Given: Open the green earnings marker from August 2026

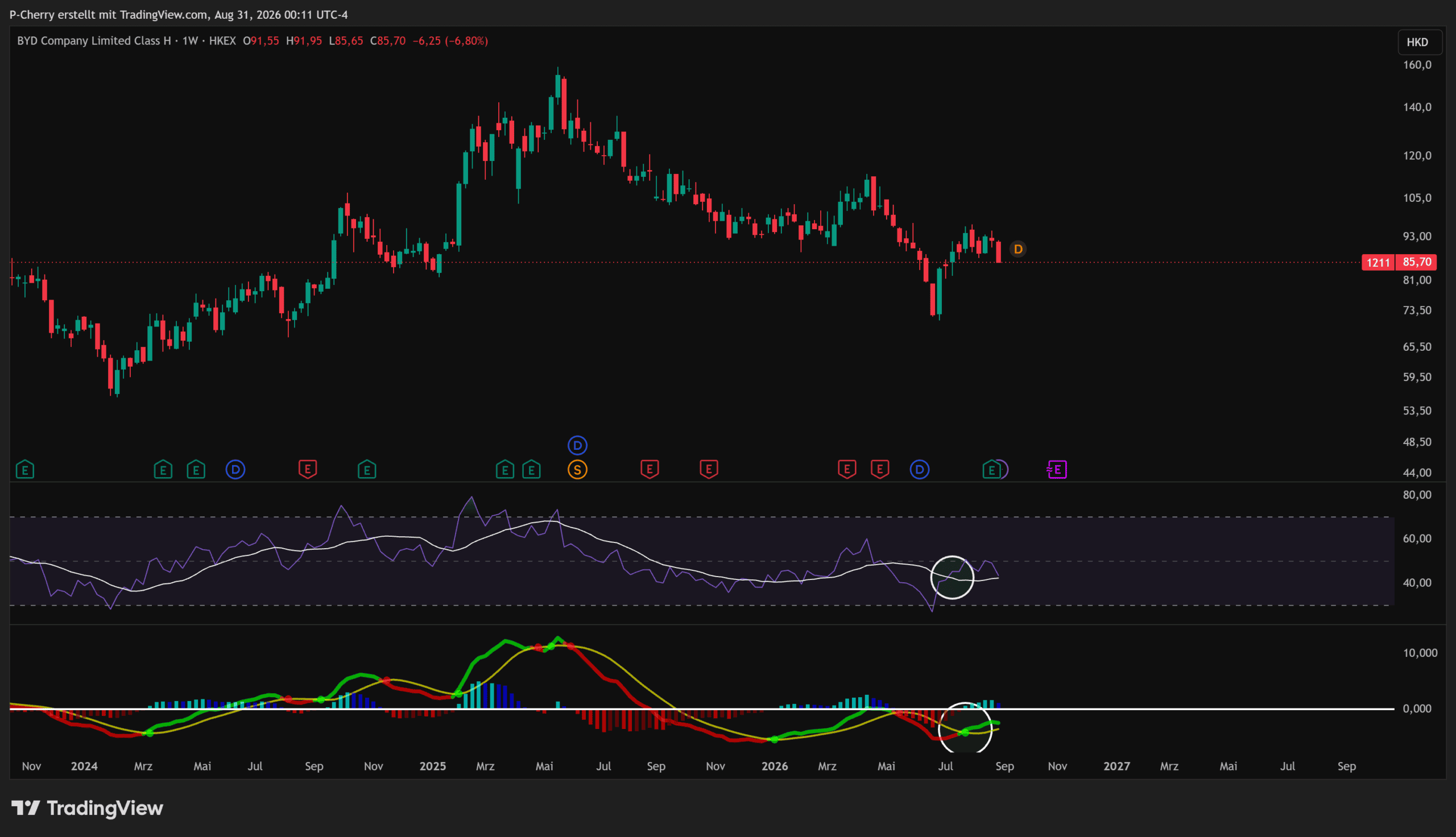Looking at the screenshot, I should point(991,470).
